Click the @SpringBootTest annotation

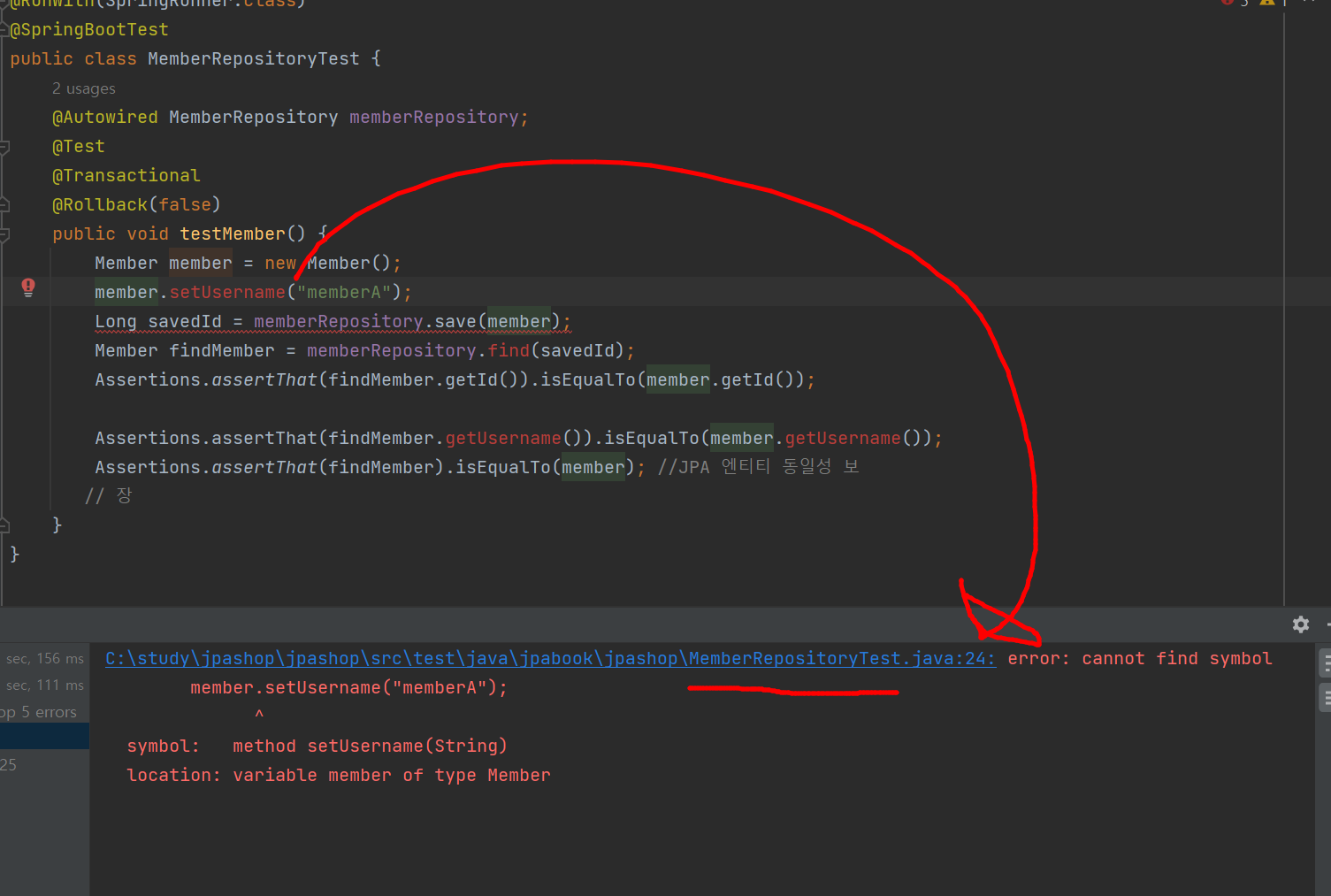pos(89,30)
